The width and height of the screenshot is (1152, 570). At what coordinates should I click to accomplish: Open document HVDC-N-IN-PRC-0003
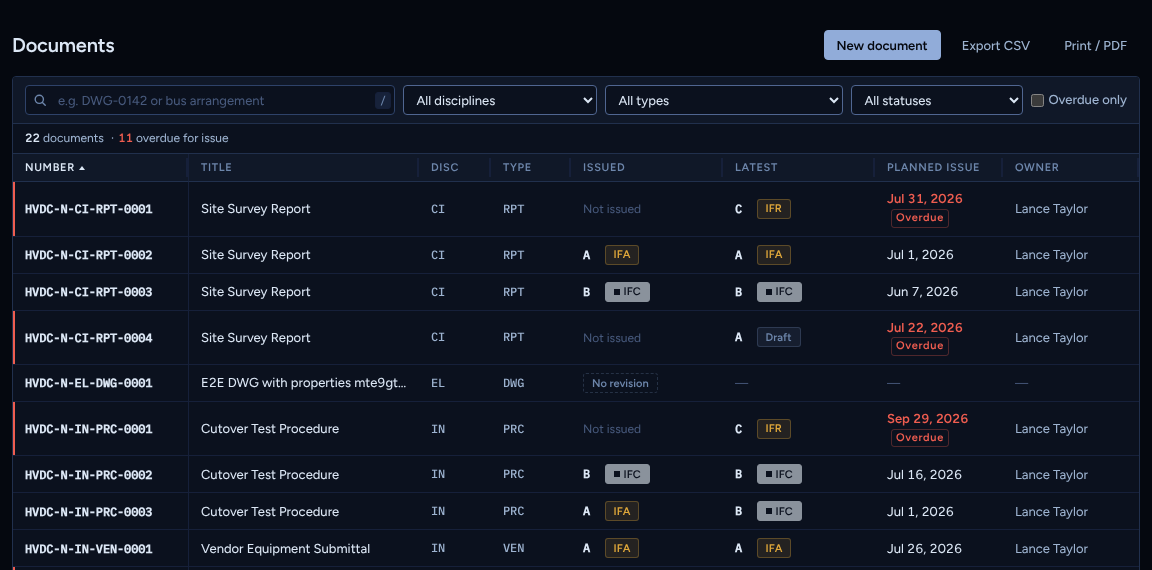[88, 512]
